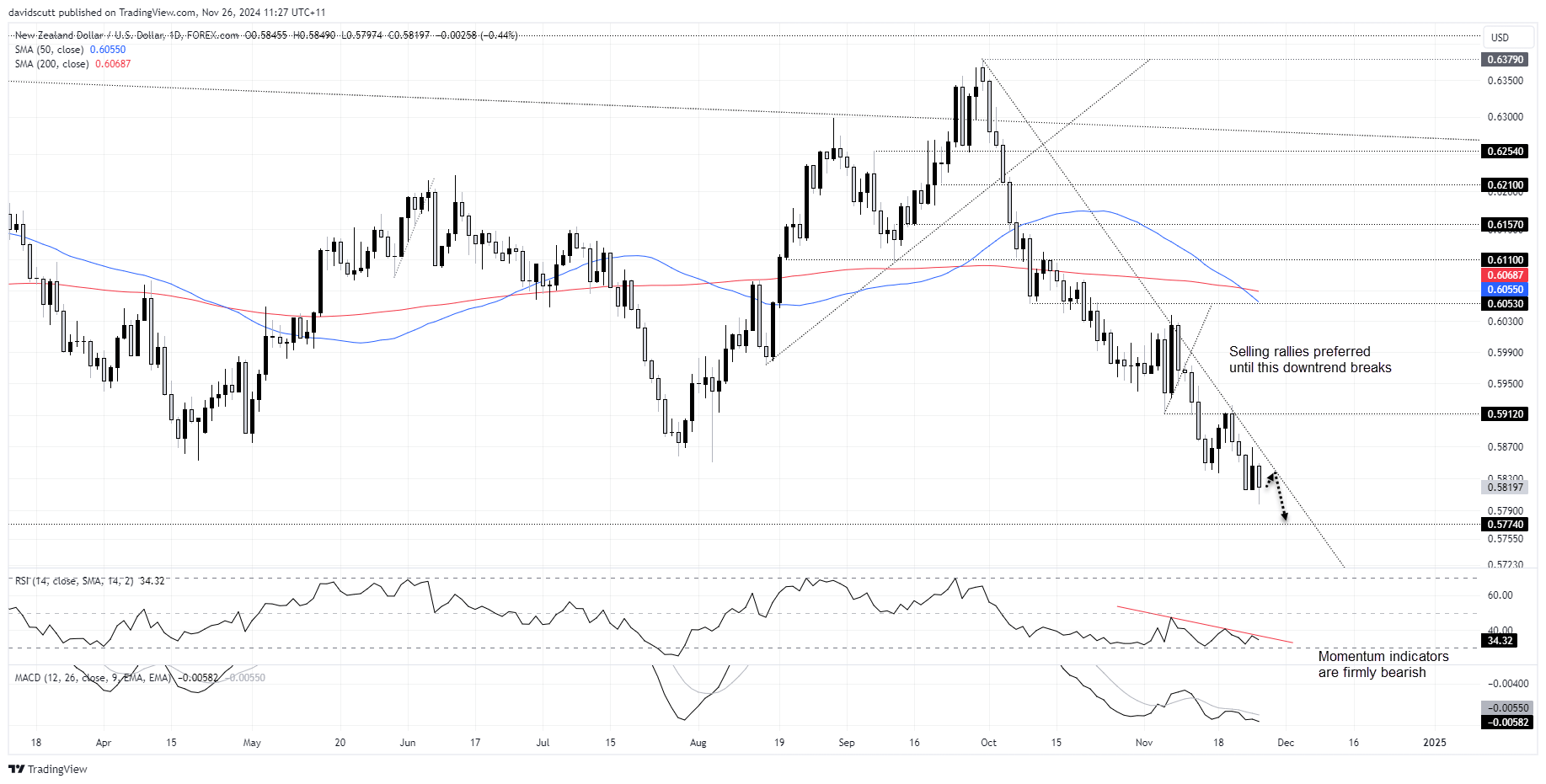Select the MACD (12, 26, close, 9) legend

click(x=93, y=678)
